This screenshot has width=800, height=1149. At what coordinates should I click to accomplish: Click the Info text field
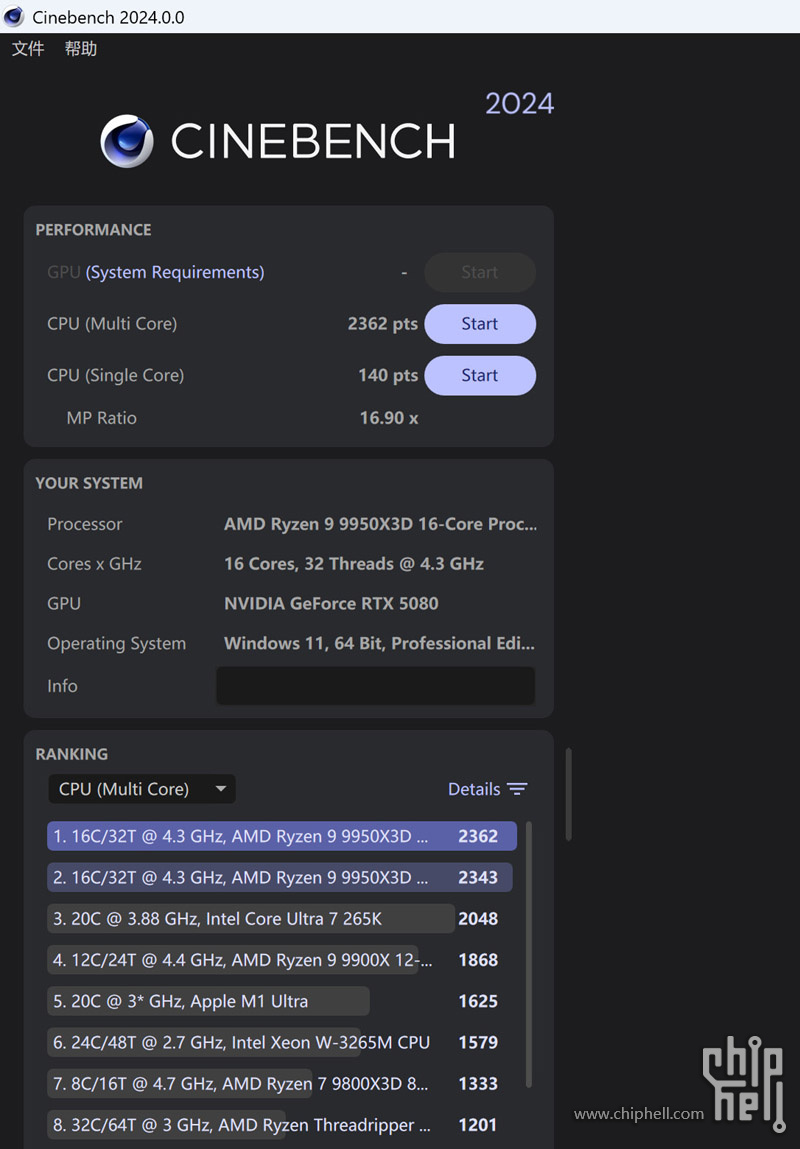pyautogui.click(x=375, y=686)
